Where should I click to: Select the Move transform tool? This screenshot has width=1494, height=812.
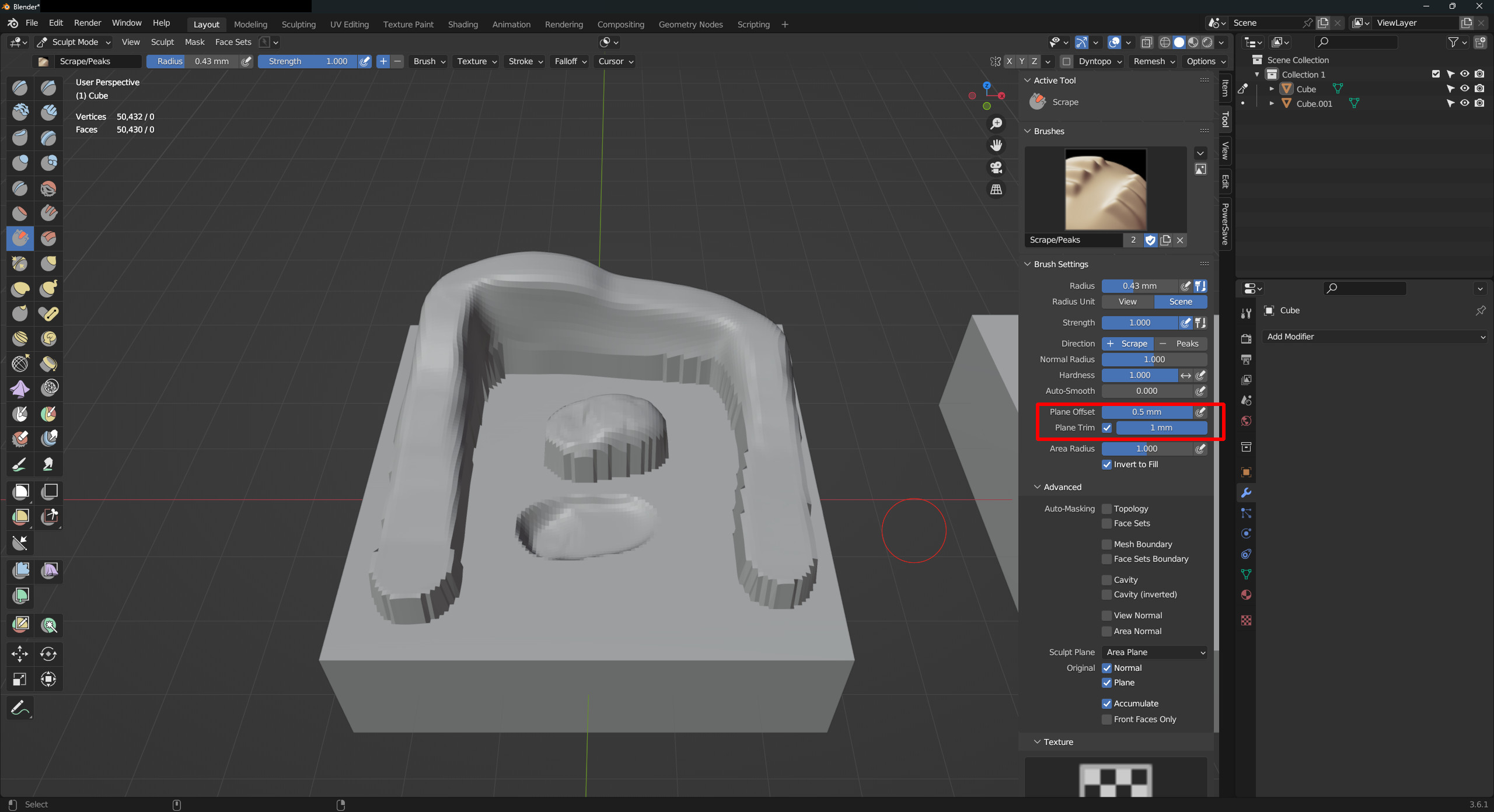click(x=20, y=654)
